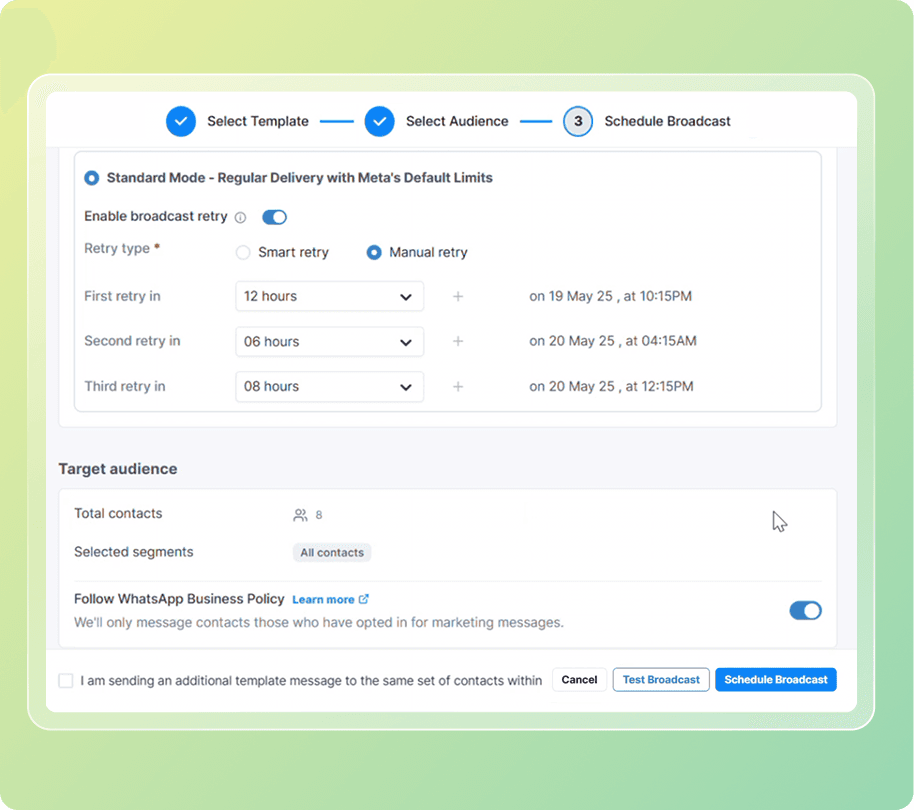The height and width of the screenshot is (810, 914).
Task: Click the All contacts segment chip
Action: point(331,552)
